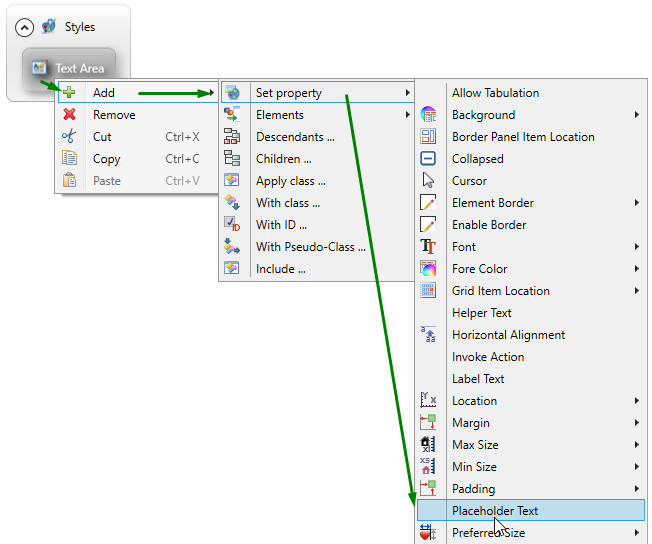The image size is (652, 544).
Task: Choose With Pseudo-Class option
Action: coord(310,247)
